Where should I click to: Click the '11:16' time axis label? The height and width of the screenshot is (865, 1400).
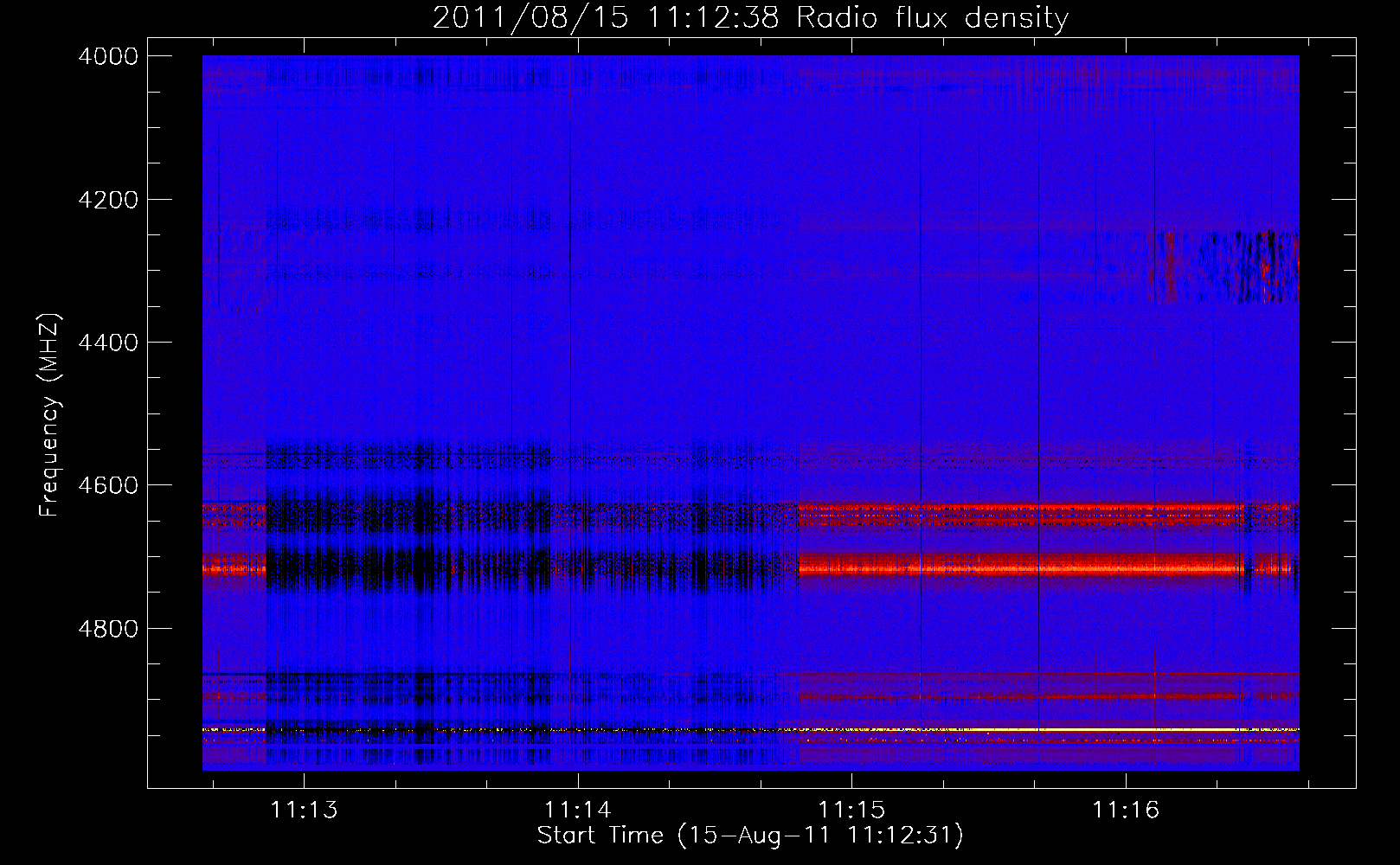(x=1125, y=810)
